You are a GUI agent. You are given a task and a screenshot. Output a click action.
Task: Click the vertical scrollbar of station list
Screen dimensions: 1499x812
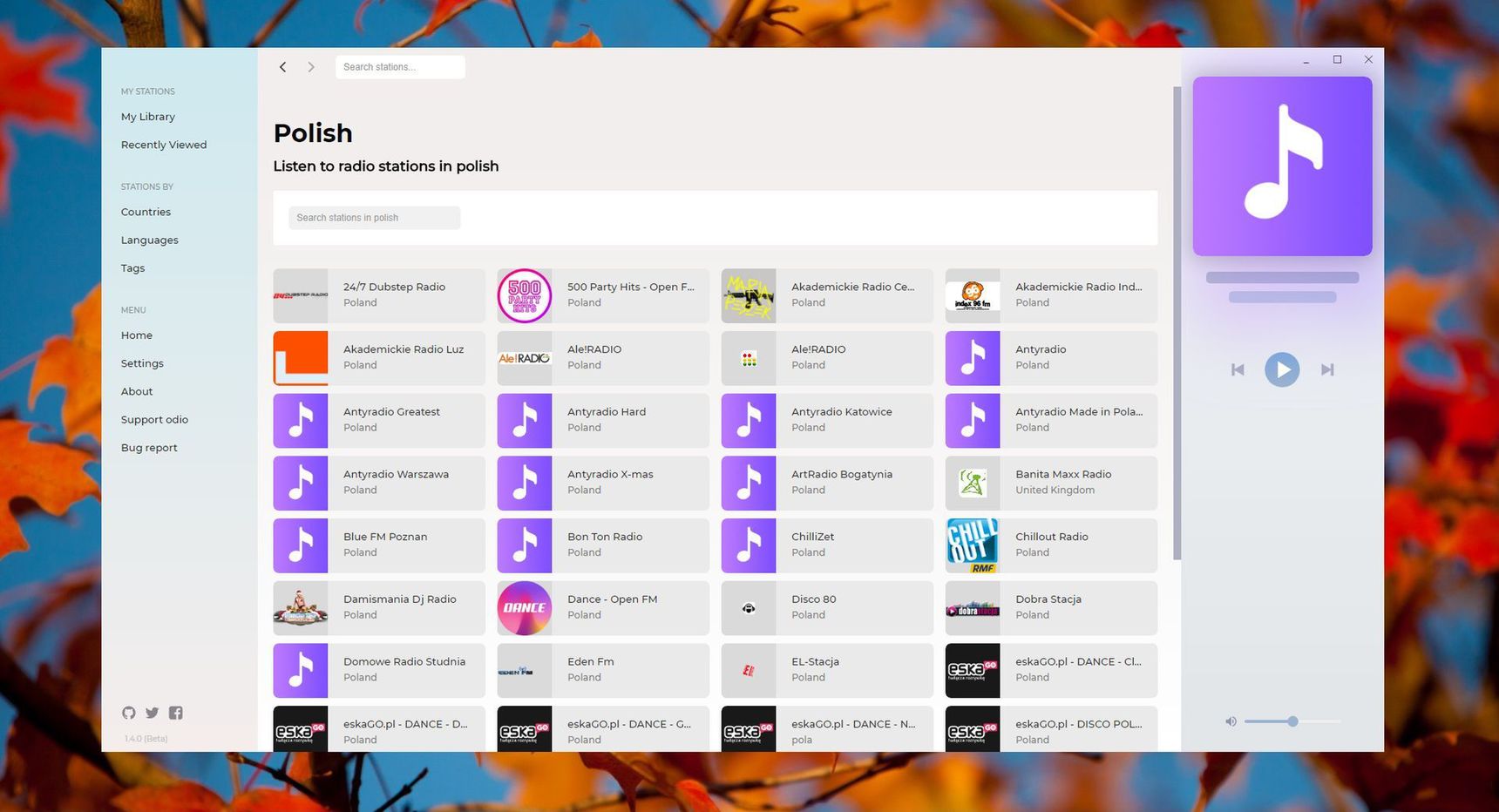[1177, 323]
